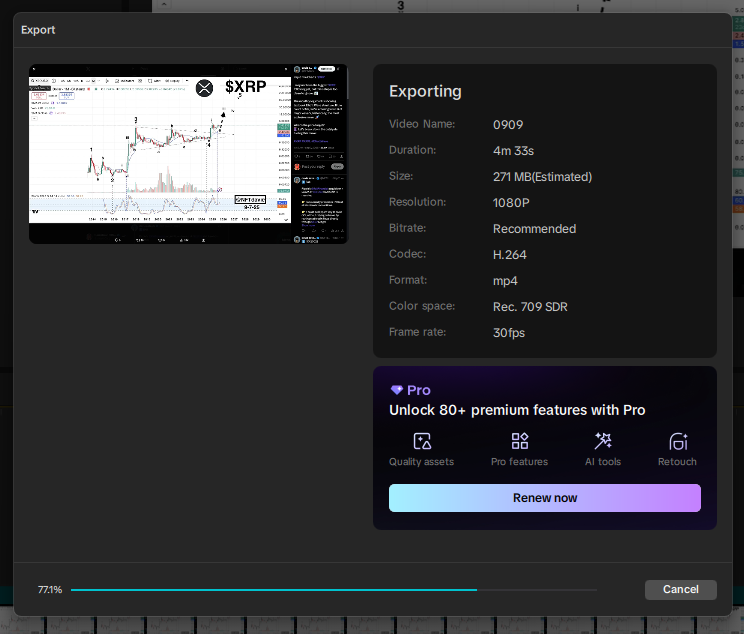The width and height of the screenshot is (744, 634).
Task: Click the export progress bar
Action: click(334, 590)
